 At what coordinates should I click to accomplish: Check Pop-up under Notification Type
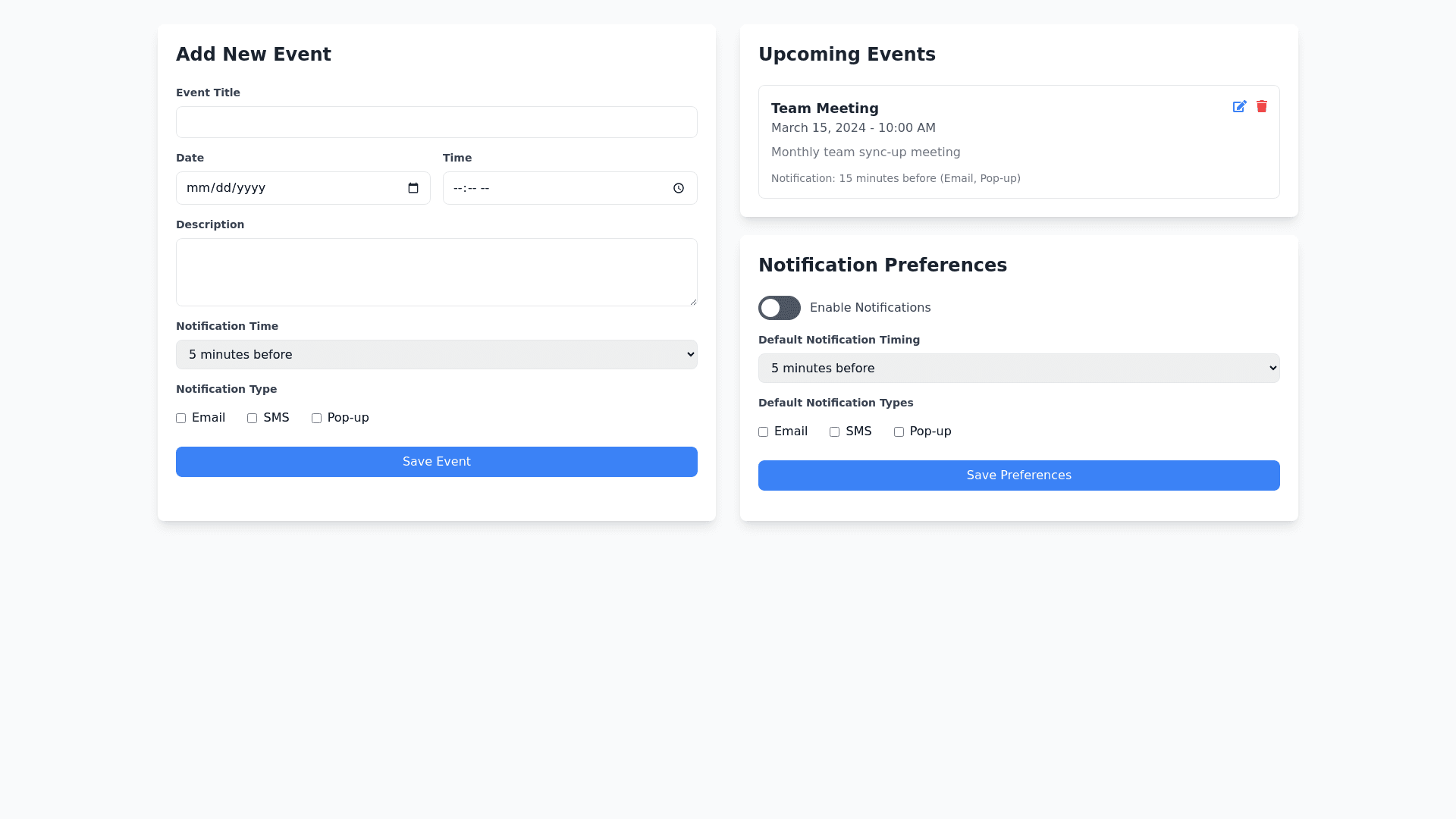pos(317,419)
